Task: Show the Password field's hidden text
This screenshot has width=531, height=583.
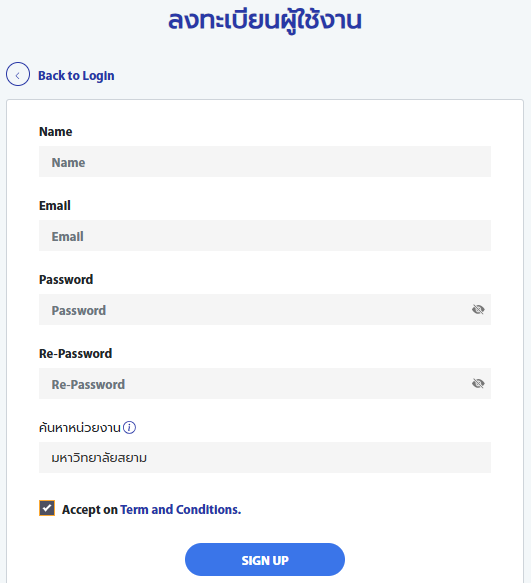Action: pos(478,309)
